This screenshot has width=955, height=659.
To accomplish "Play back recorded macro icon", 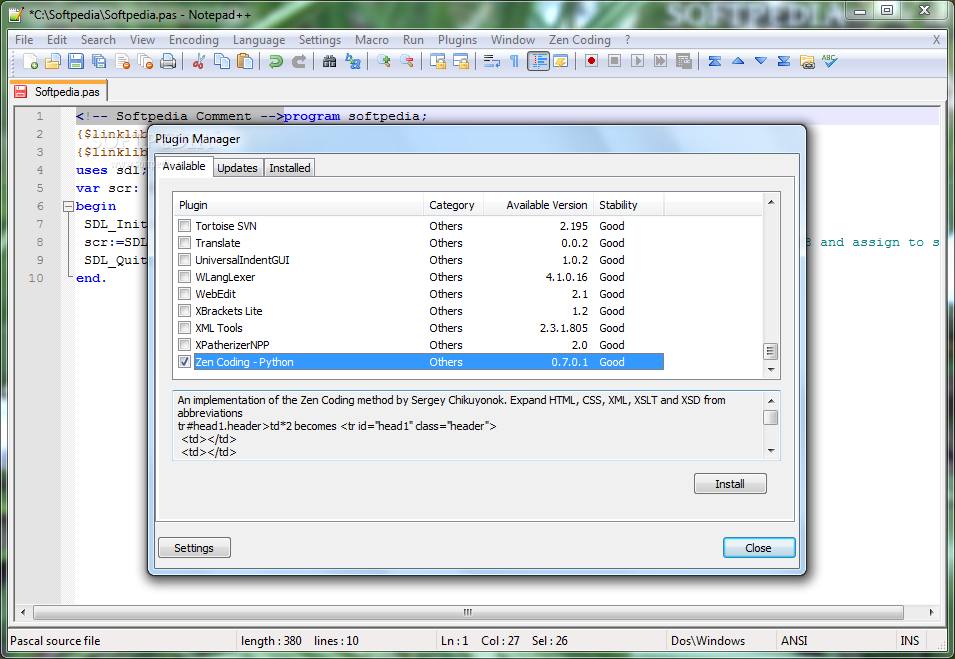I will pyautogui.click(x=637, y=62).
